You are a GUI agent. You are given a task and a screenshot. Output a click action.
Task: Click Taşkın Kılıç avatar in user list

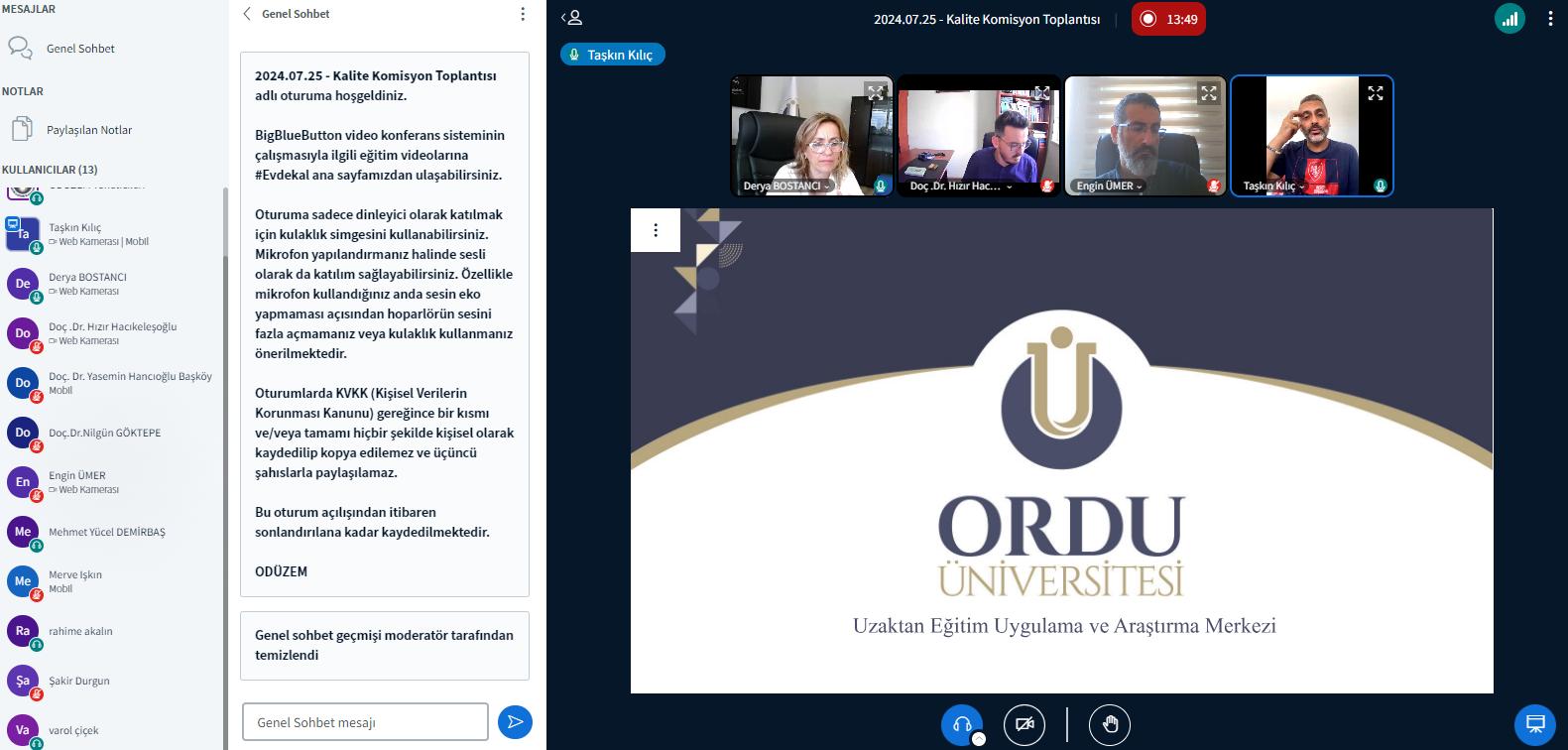[x=22, y=234]
